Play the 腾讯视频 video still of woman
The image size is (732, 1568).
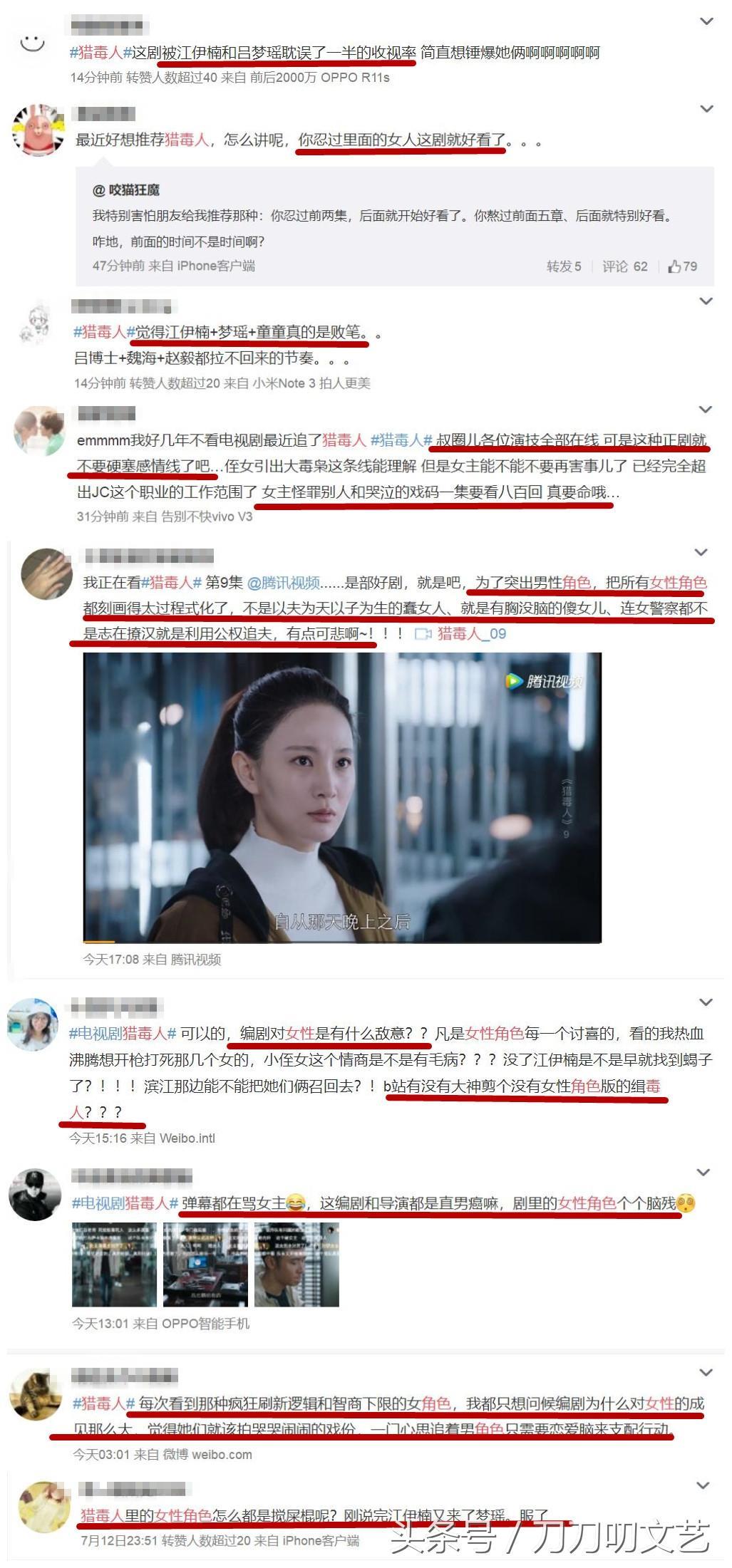[342, 797]
